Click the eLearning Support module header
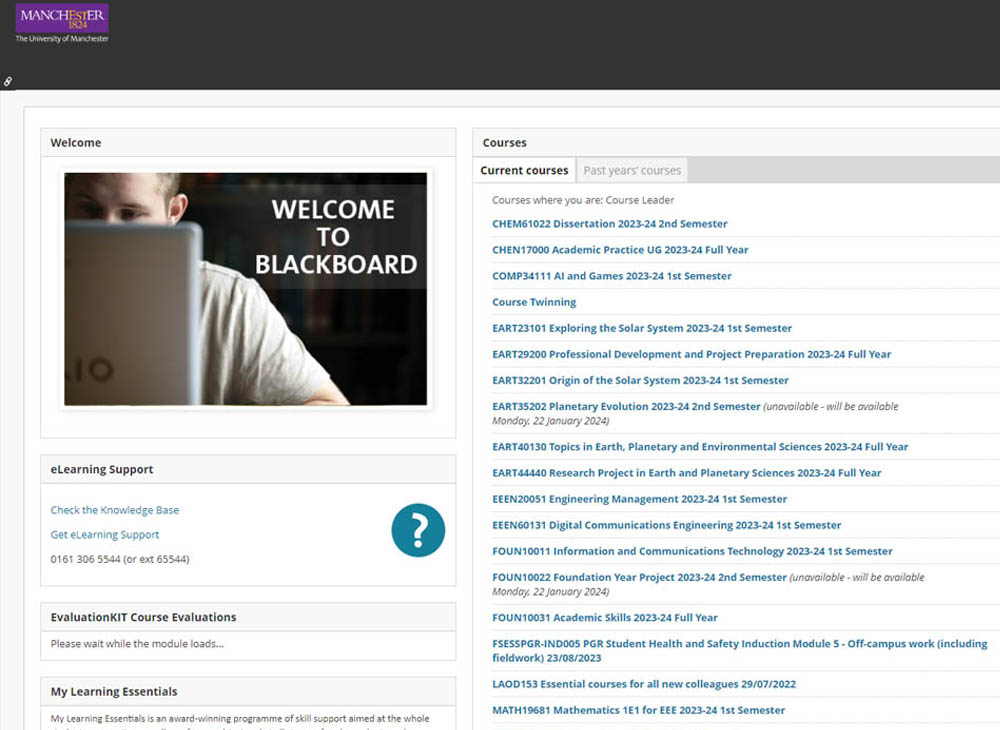 coord(248,469)
